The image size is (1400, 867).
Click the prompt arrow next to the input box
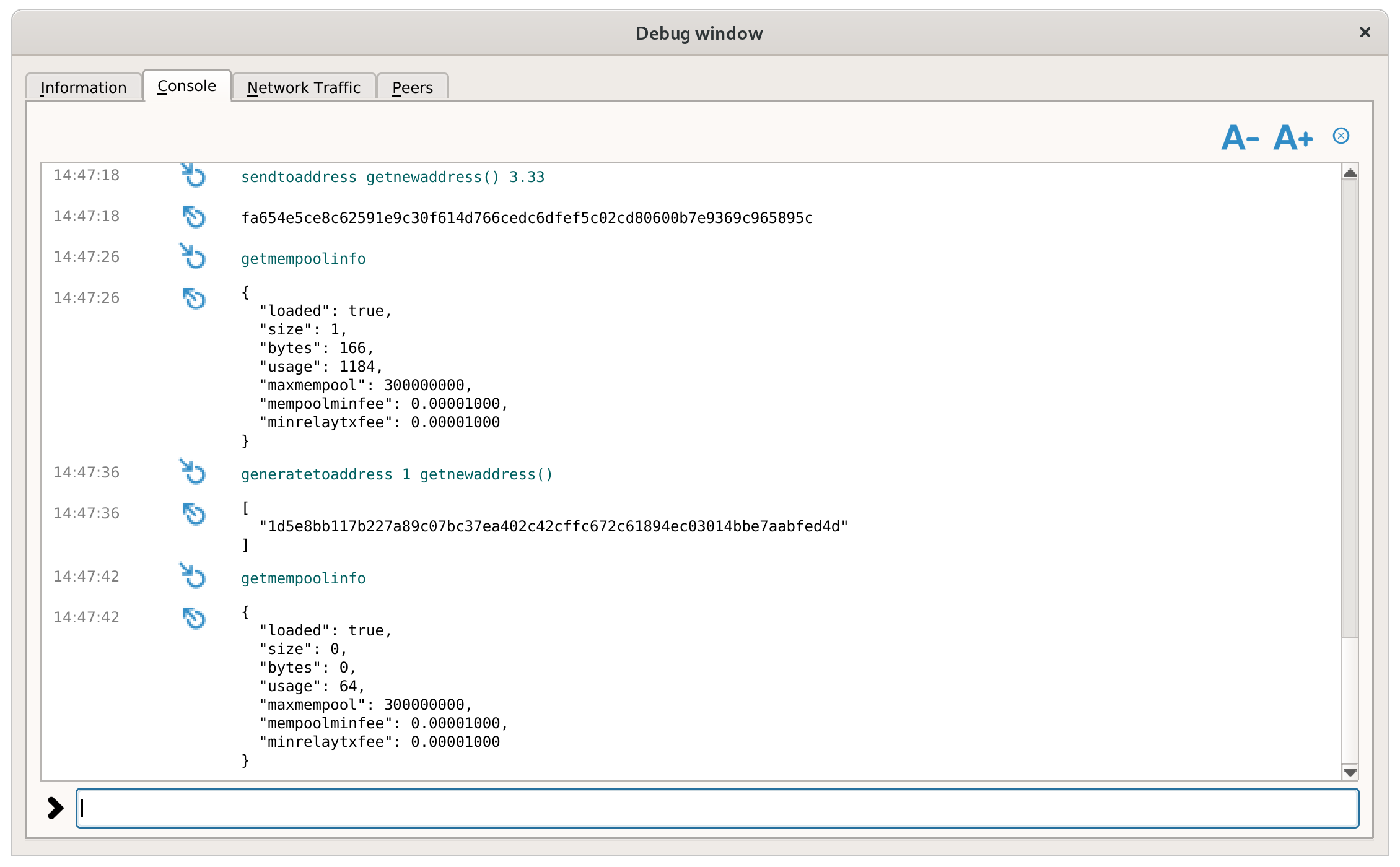pos(56,807)
